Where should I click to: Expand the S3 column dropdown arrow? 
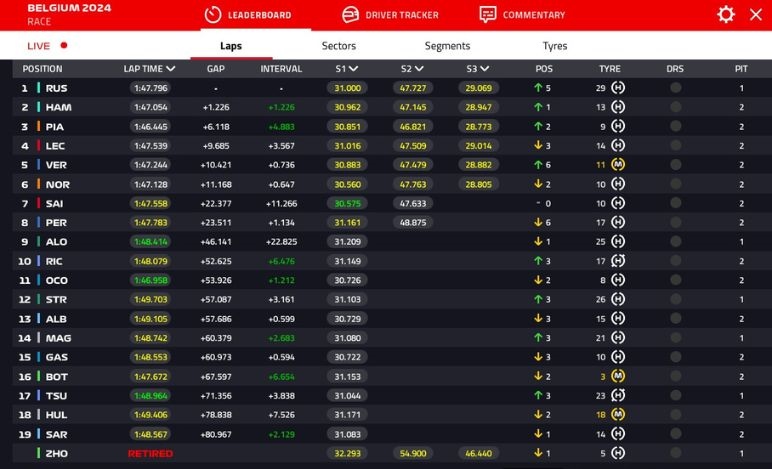pos(485,69)
